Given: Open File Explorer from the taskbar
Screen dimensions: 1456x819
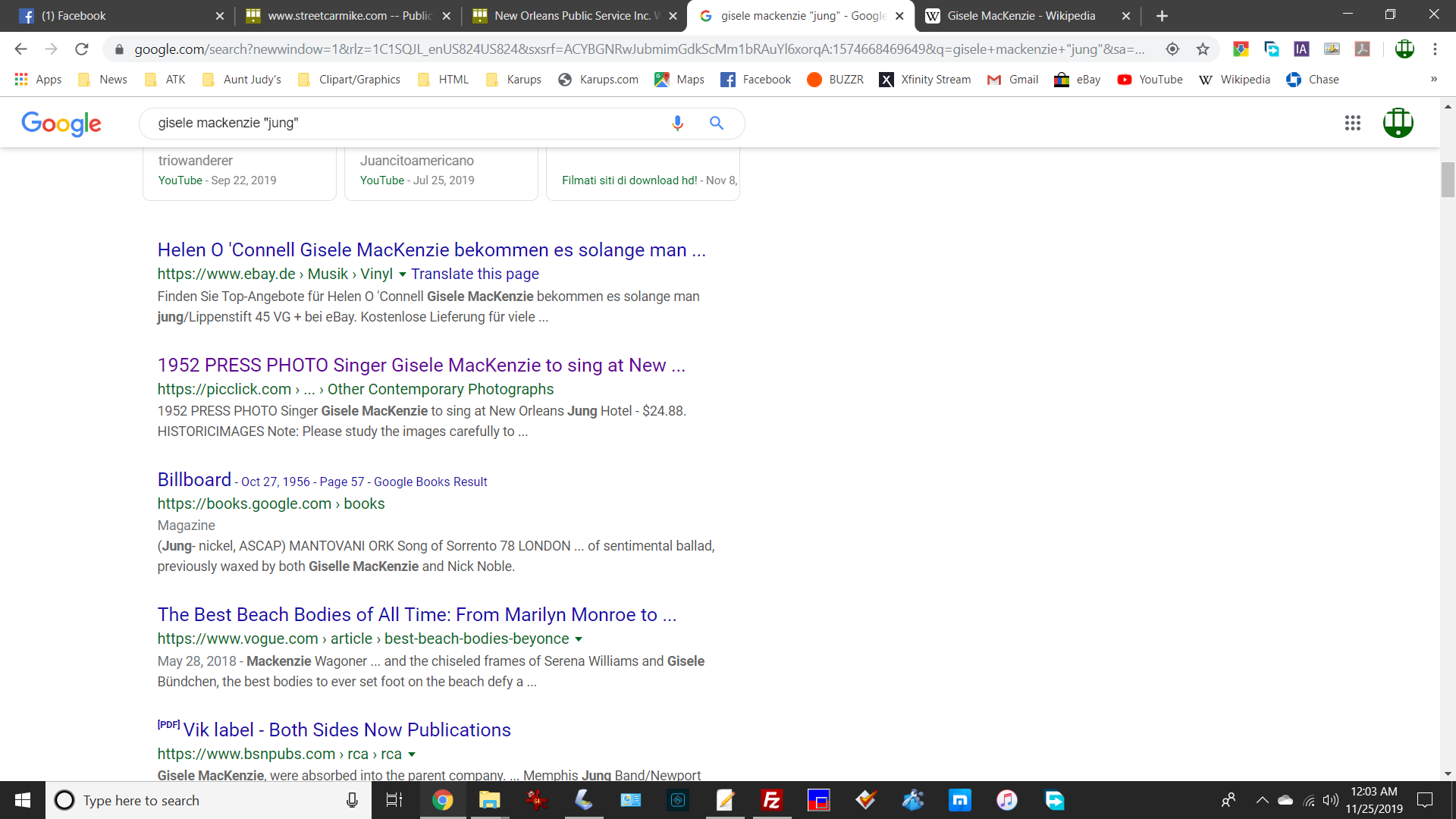Looking at the screenshot, I should [x=489, y=800].
